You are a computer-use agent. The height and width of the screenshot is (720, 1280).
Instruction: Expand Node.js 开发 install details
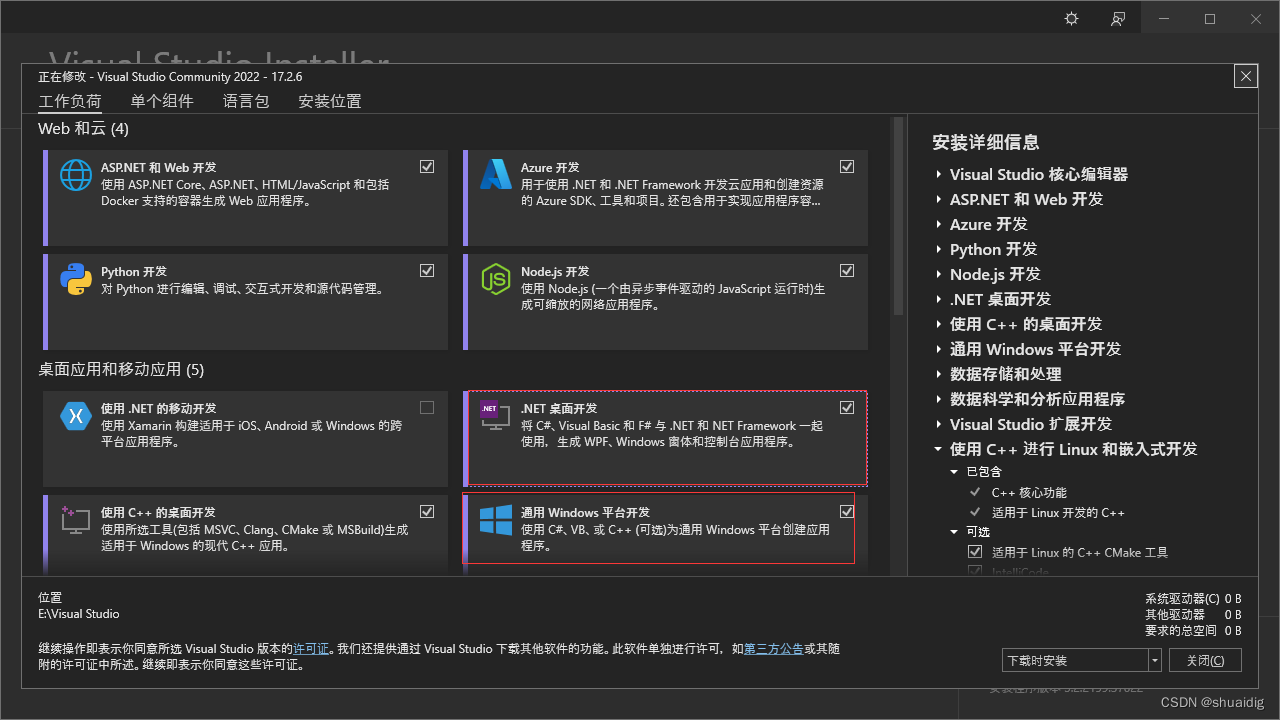pyautogui.click(x=939, y=274)
